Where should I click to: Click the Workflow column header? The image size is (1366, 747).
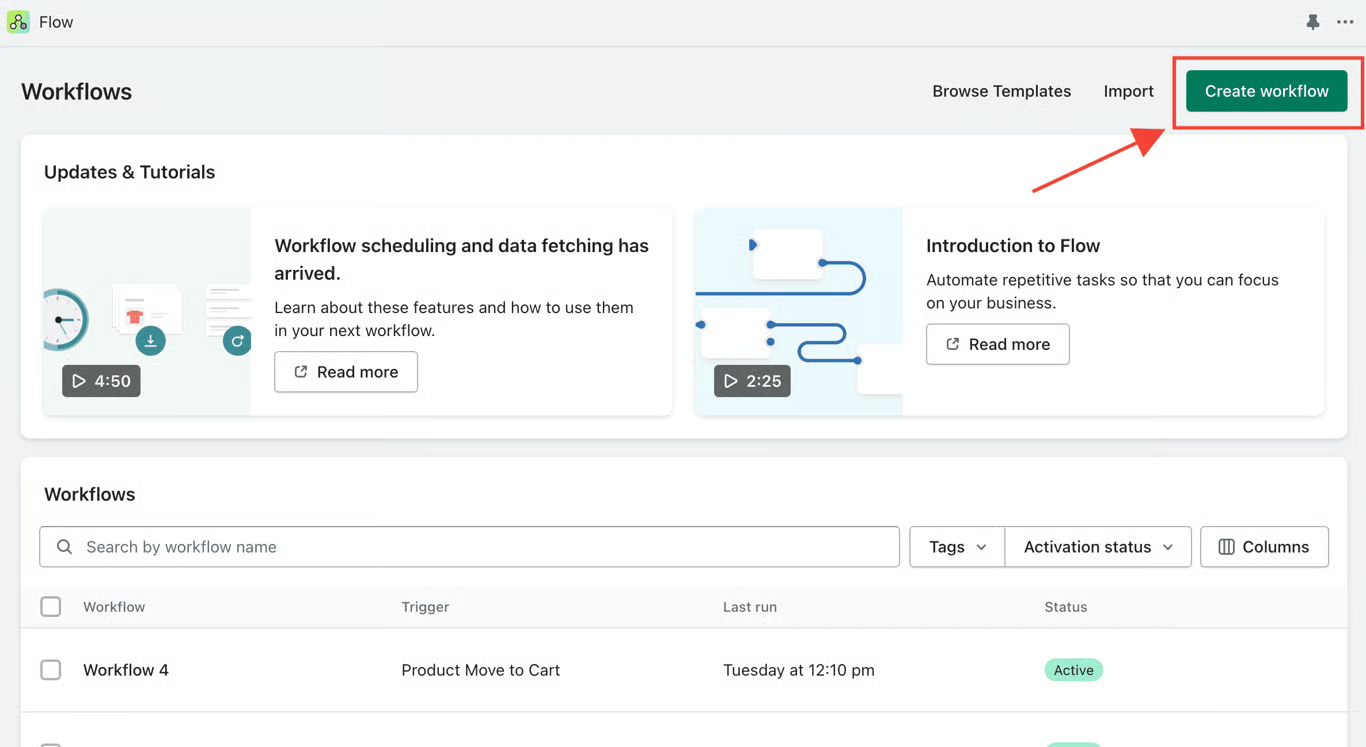114,607
